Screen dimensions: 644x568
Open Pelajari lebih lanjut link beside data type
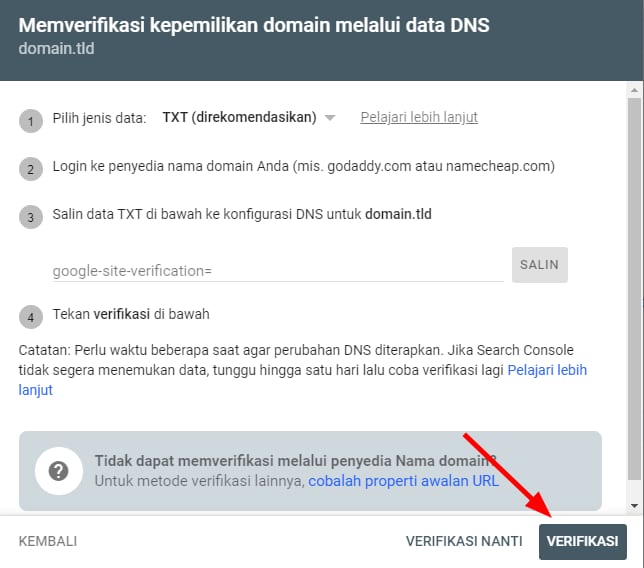pyautogui.click(x=418, y=118)
